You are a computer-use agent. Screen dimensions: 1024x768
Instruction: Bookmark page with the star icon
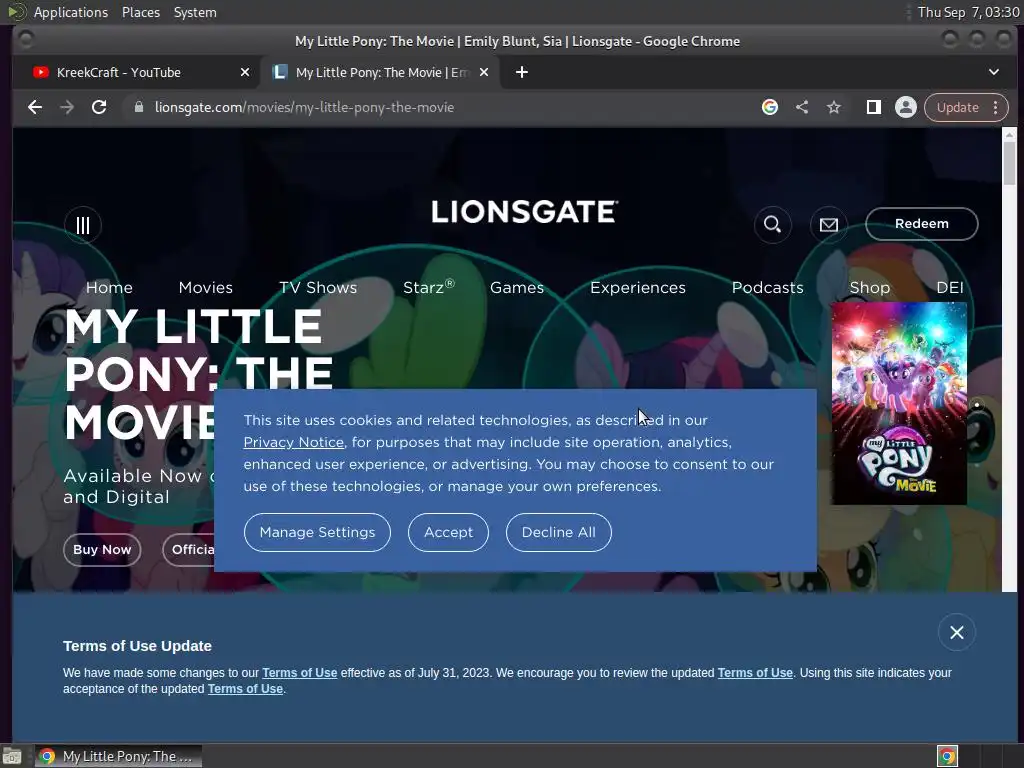(x=834, y=107)
